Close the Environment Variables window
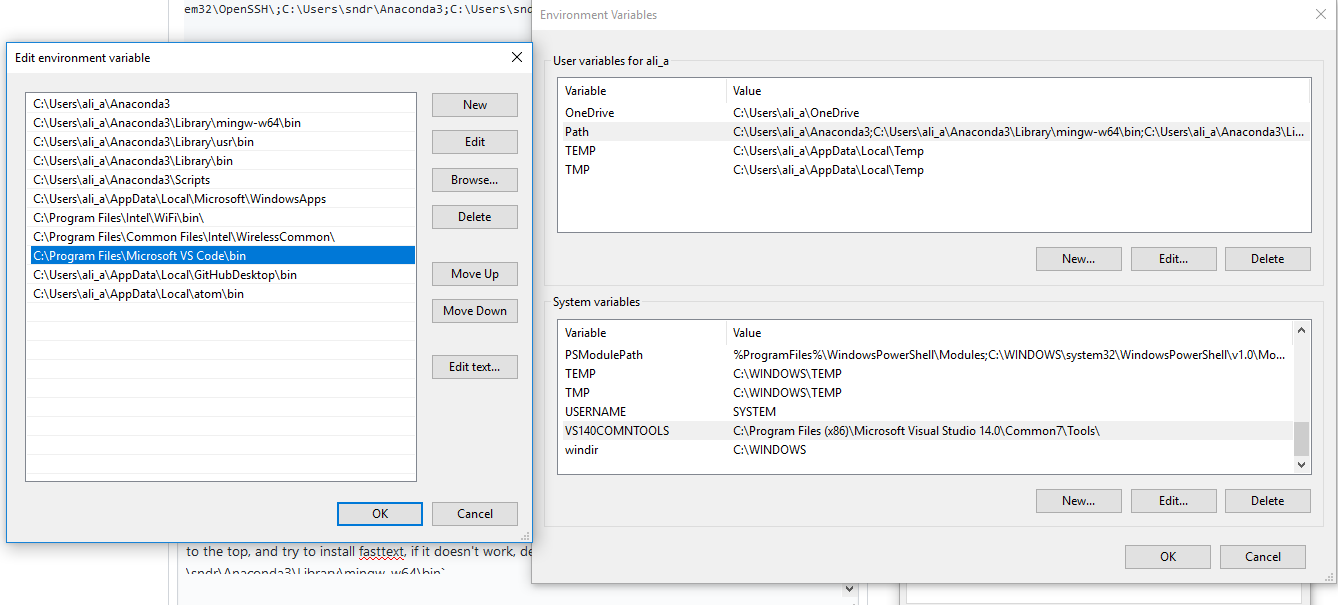Image resolution: width=1338 pixels, height=605 pixels. [x=1321, y=14]
